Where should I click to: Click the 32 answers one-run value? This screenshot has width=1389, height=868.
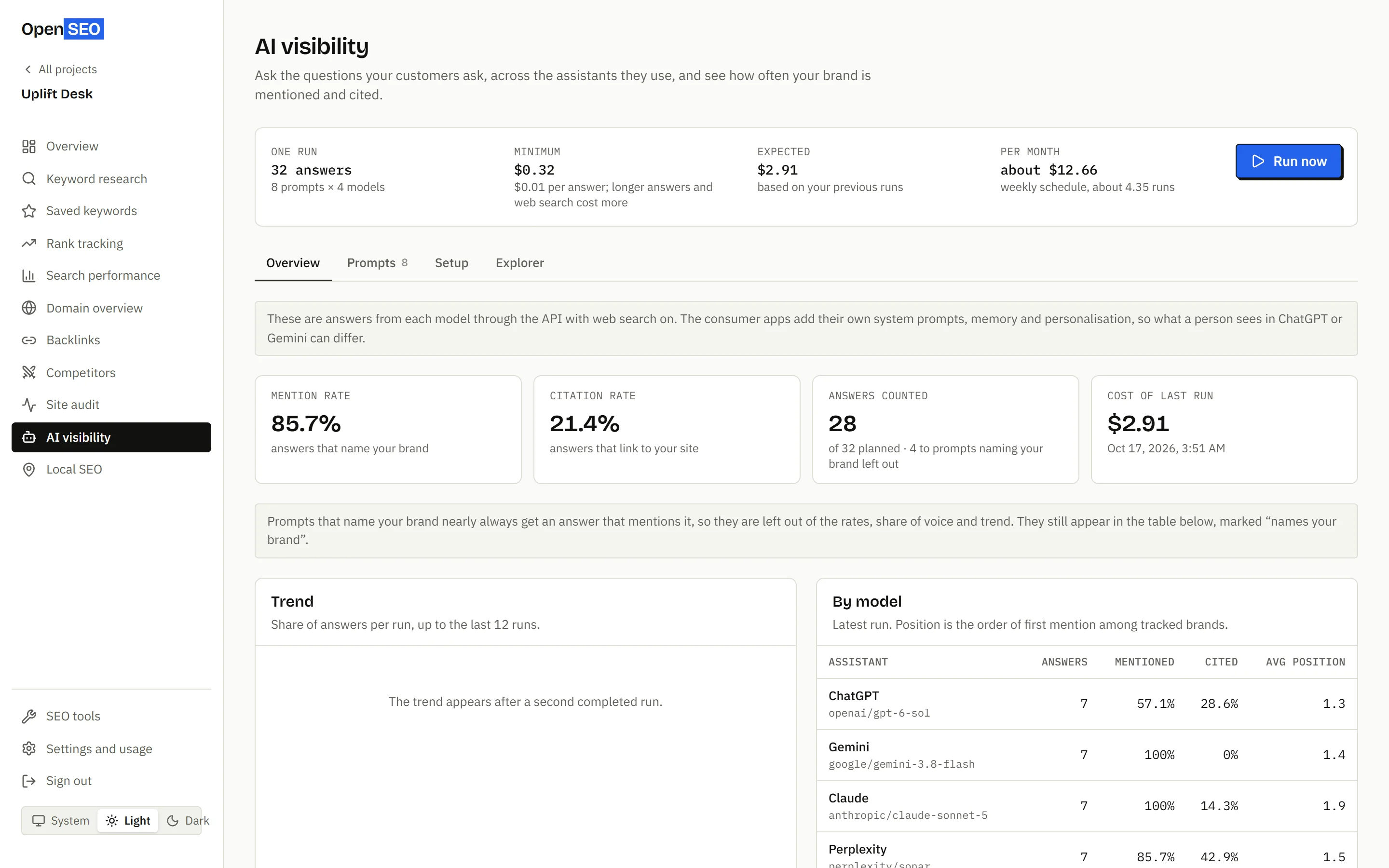(x=311, y=170)
